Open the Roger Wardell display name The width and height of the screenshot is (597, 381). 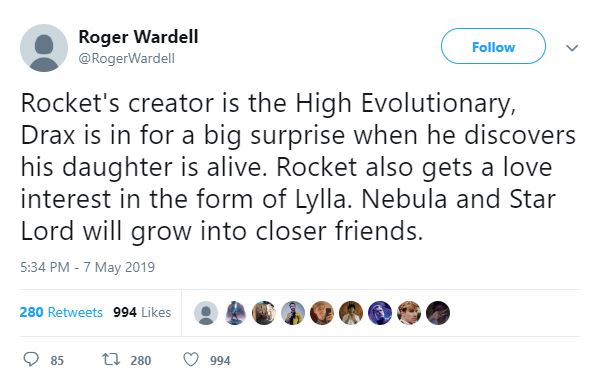tap(138, 37)
